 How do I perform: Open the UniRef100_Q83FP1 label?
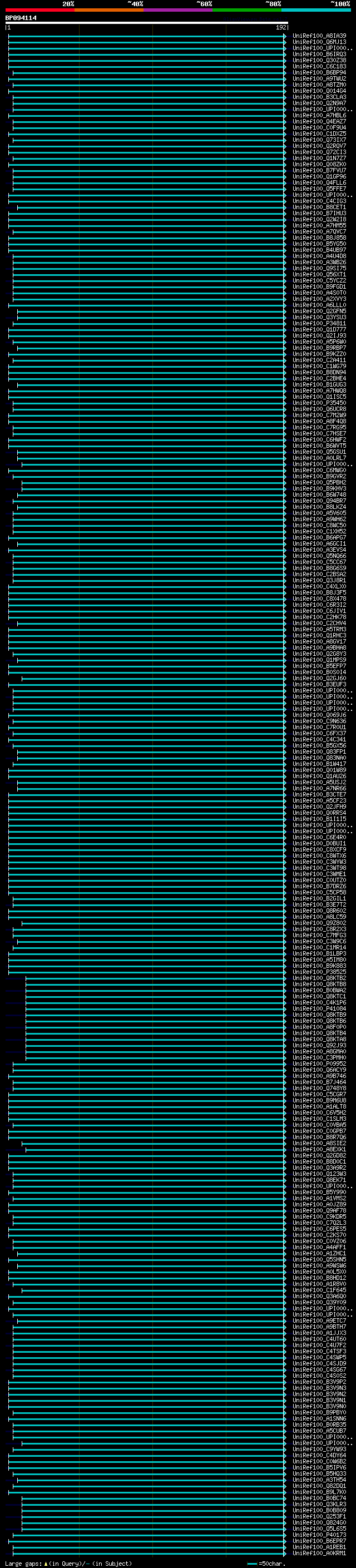(319, 752)
